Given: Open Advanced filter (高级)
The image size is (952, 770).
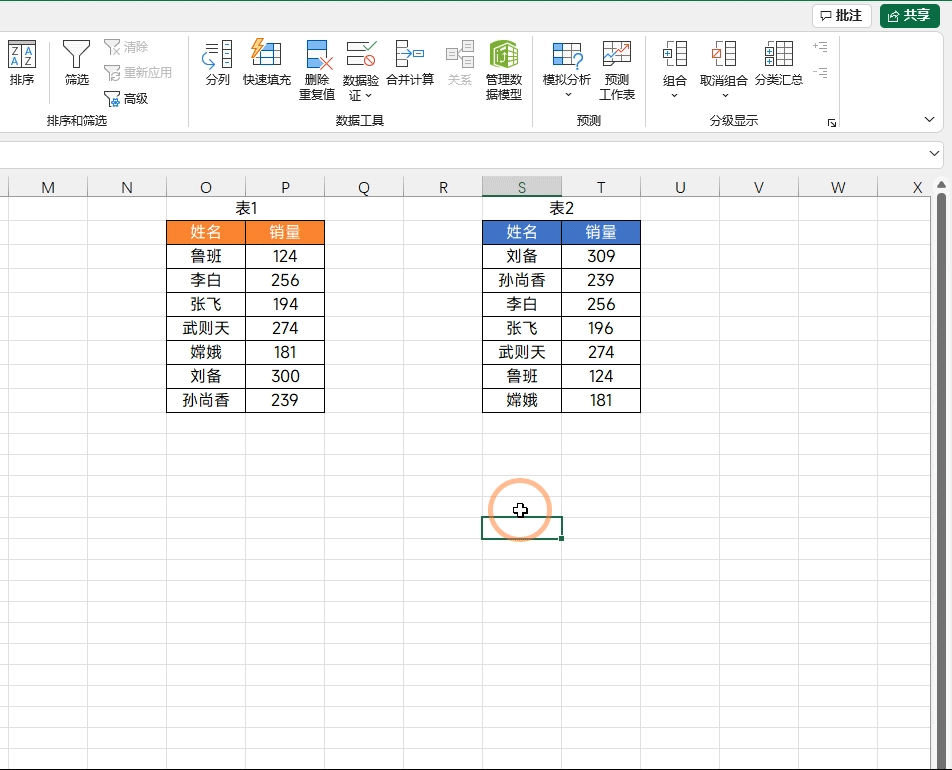Looking at the screenshot, I should [126, 98].
